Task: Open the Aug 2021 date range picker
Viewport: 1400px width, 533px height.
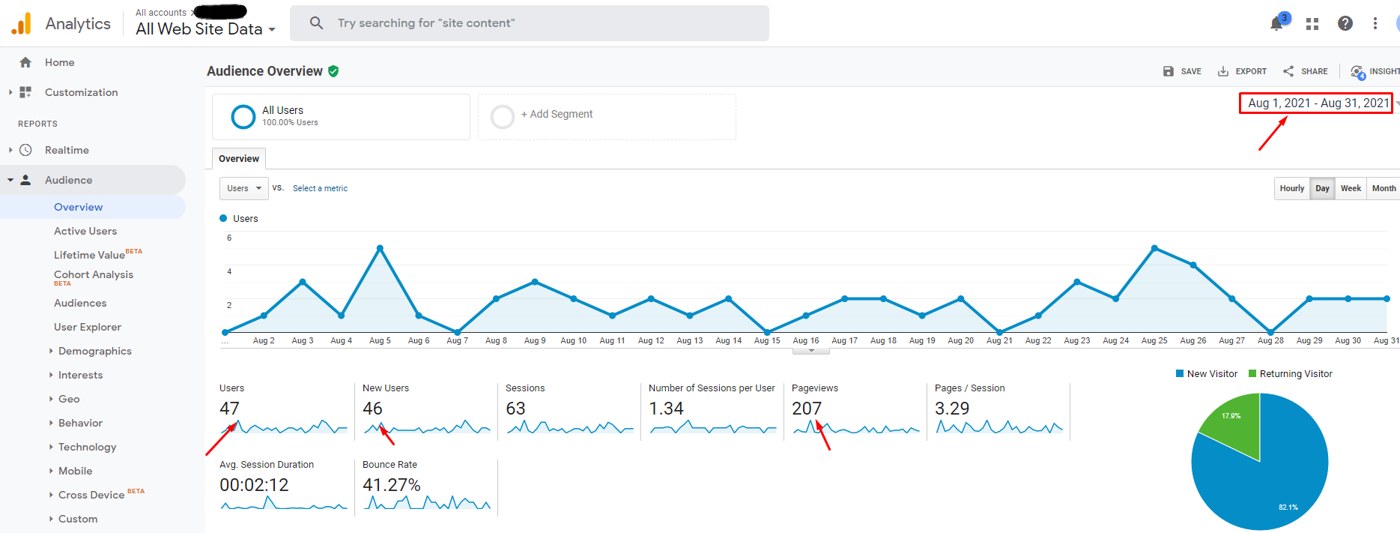Action: tap(1316, 103)
